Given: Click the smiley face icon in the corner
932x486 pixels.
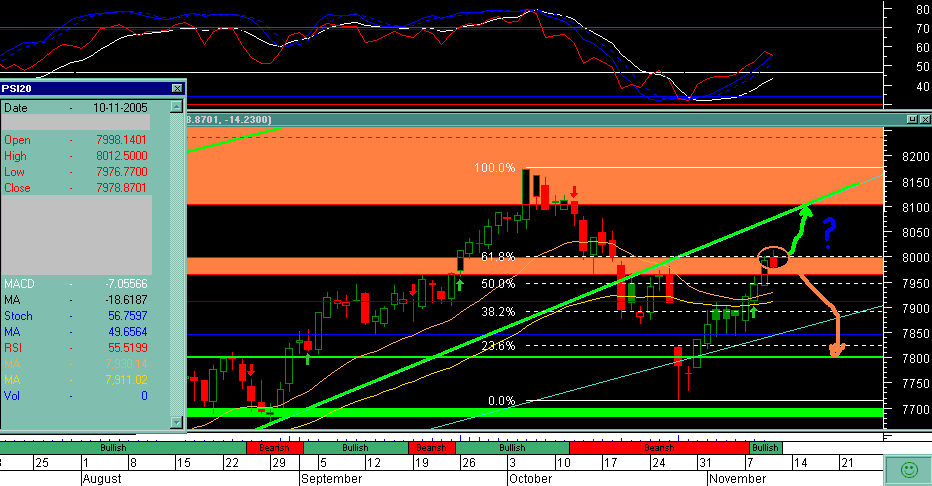Looking at the screenshot, I should (x=908, y=470).
